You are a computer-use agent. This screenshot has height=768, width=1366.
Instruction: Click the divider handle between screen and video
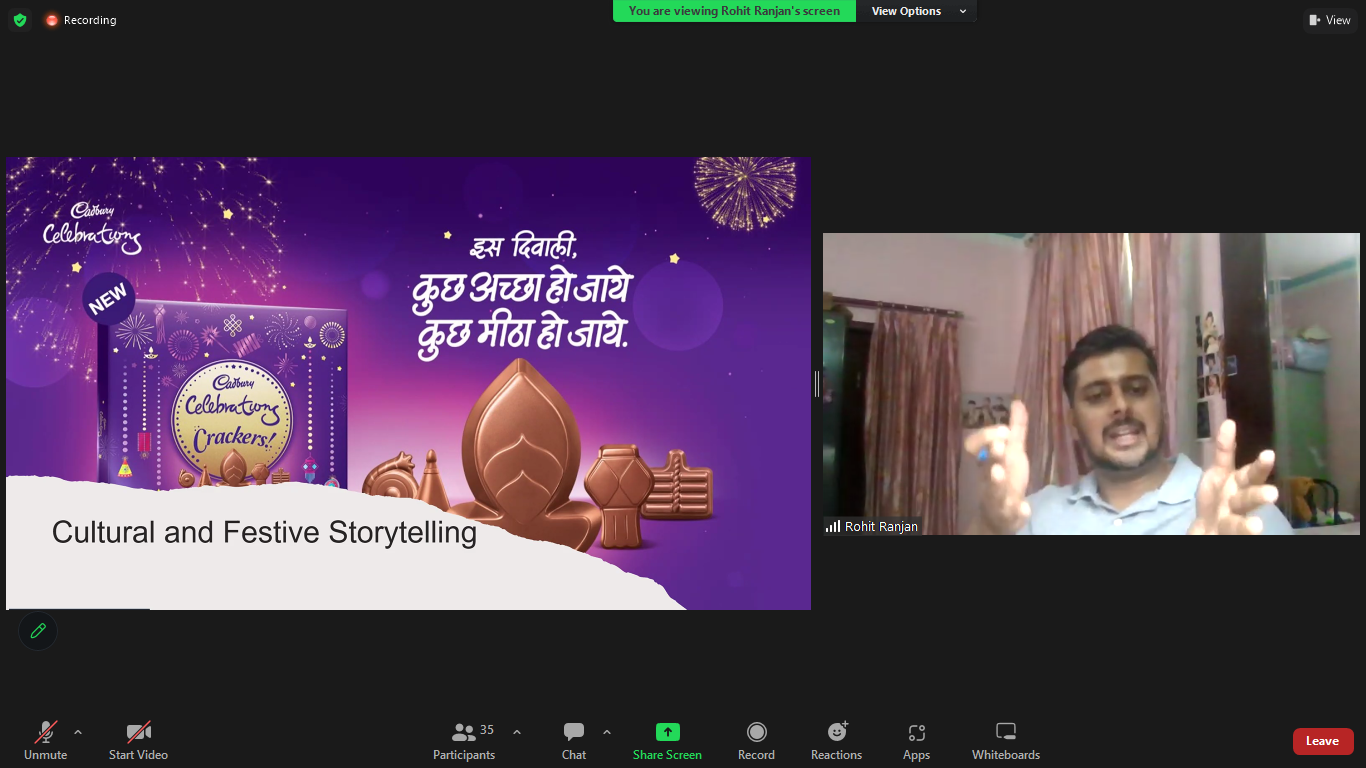pos(817,384)
